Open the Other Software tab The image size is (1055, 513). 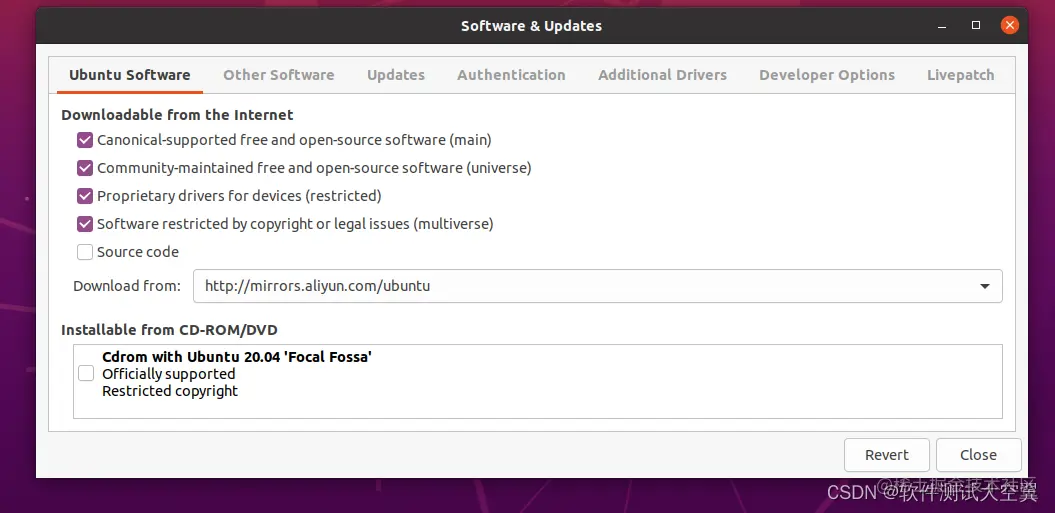tap(279, 75)
